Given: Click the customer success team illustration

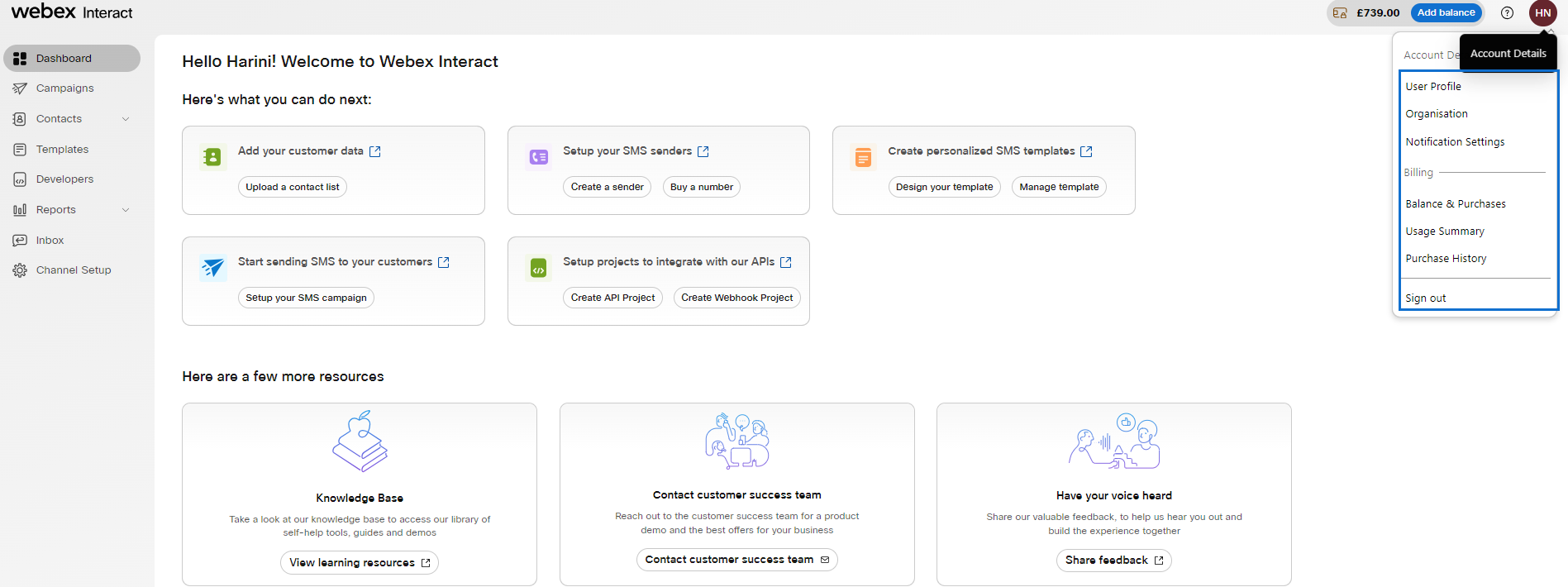Looking at the screenshot, I should pyautogui.click(x=737, y=441).
